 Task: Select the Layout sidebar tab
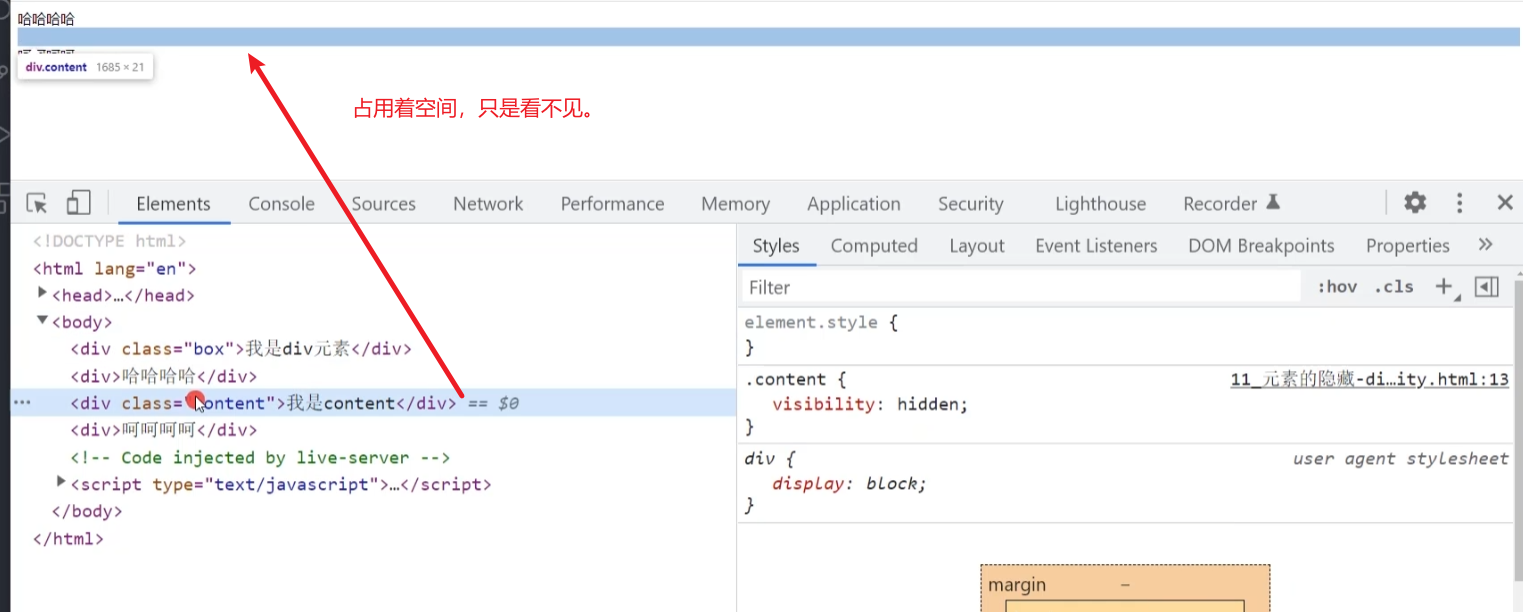(977, 246)
